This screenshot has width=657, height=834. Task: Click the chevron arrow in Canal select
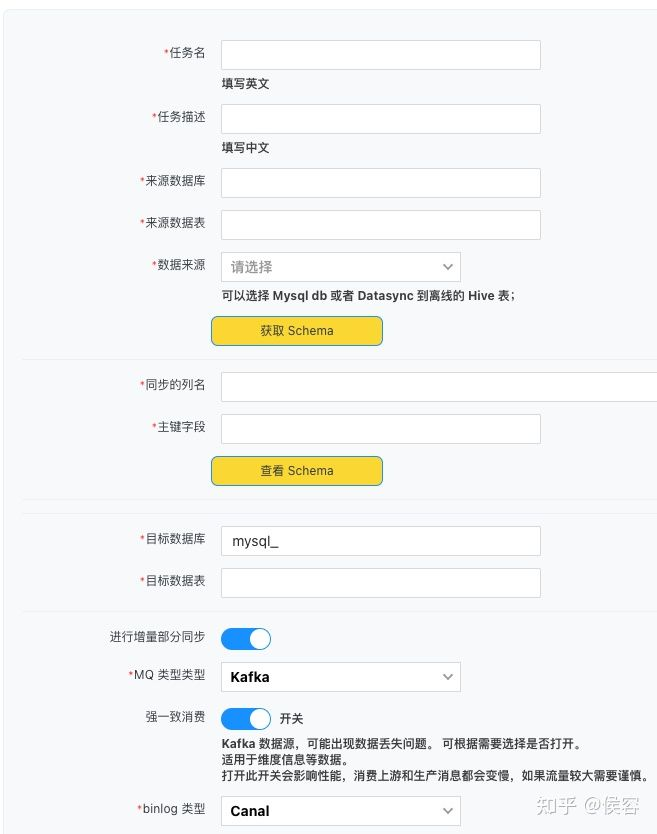click(x=448, y=811)
